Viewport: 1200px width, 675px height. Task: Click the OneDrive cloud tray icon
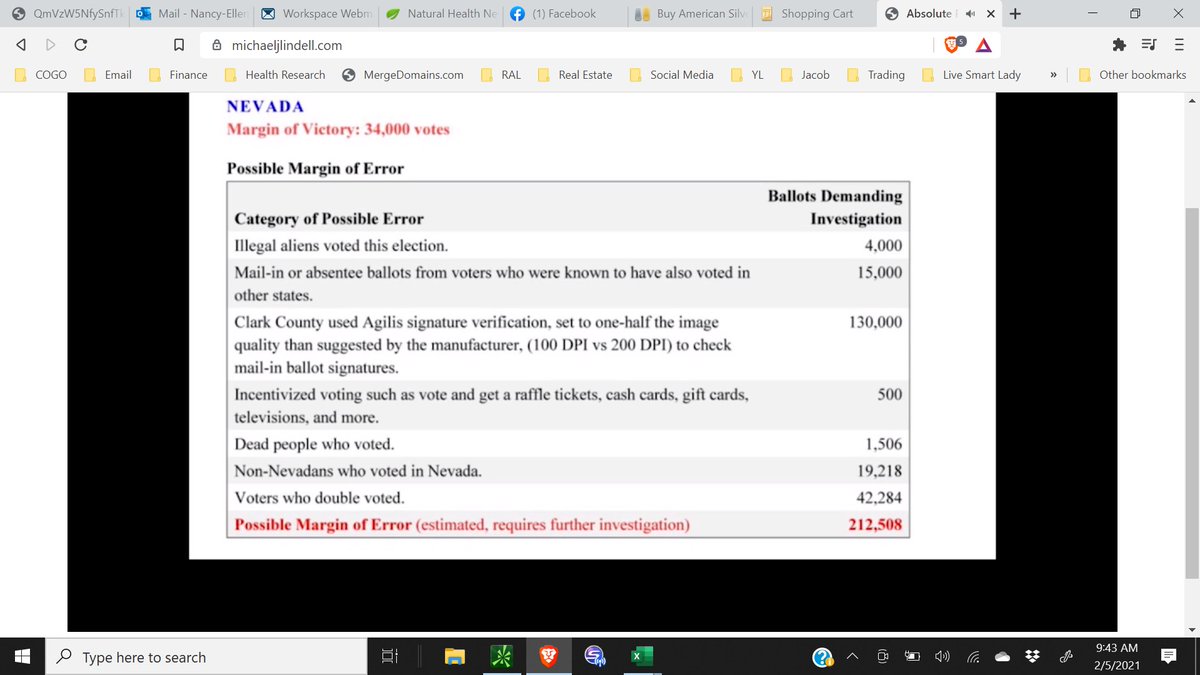click(x=1003, y=657)
